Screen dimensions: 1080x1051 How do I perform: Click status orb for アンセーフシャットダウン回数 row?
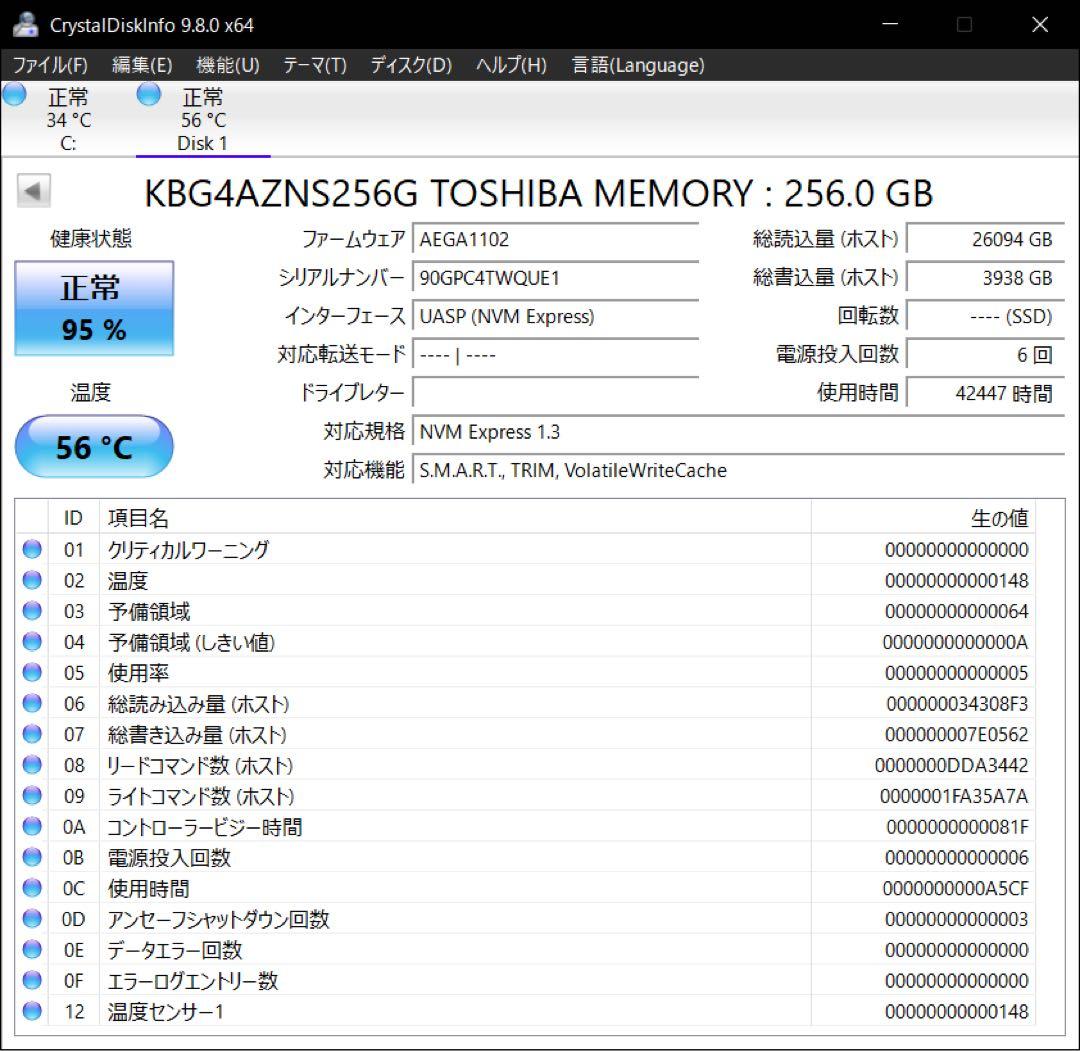pyautogui.click(x=32, y=918)
